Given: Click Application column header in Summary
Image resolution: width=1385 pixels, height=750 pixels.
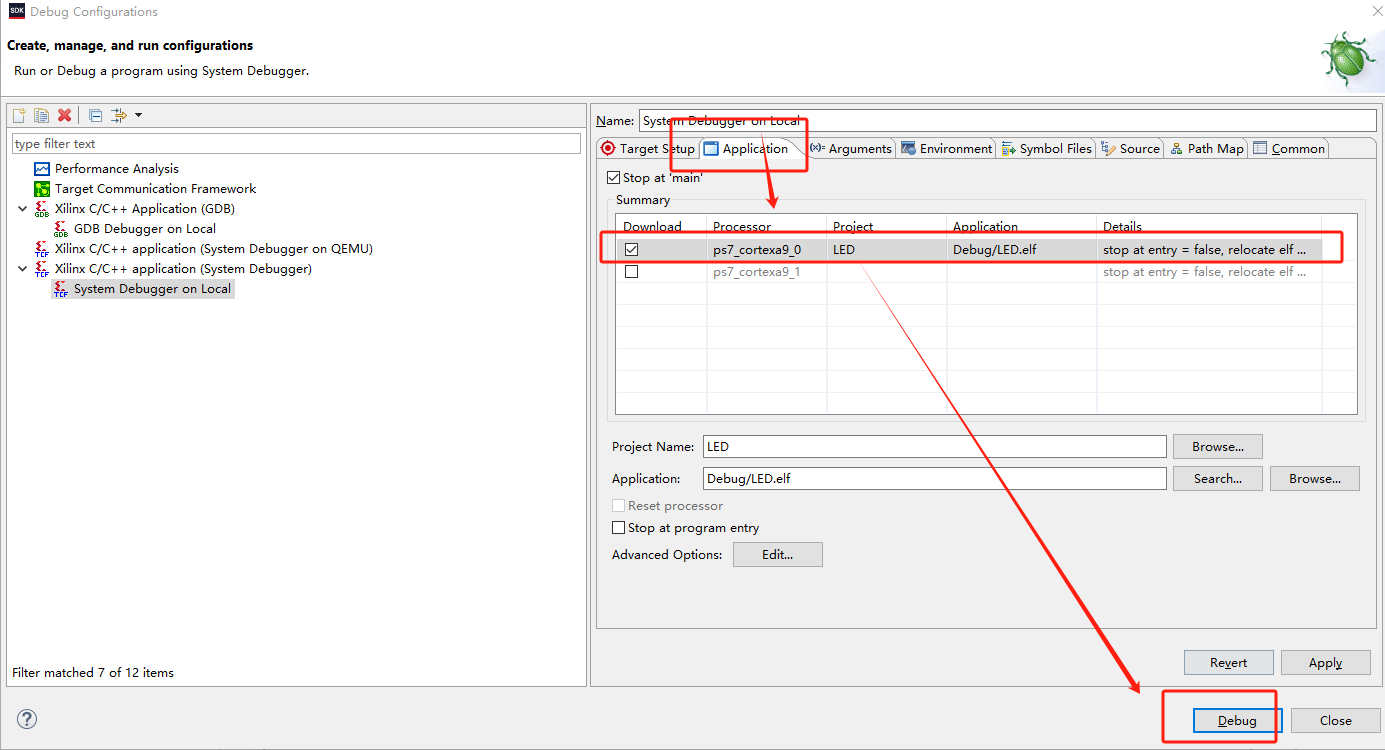Looking at the screenshot, I should (1021, 227).
